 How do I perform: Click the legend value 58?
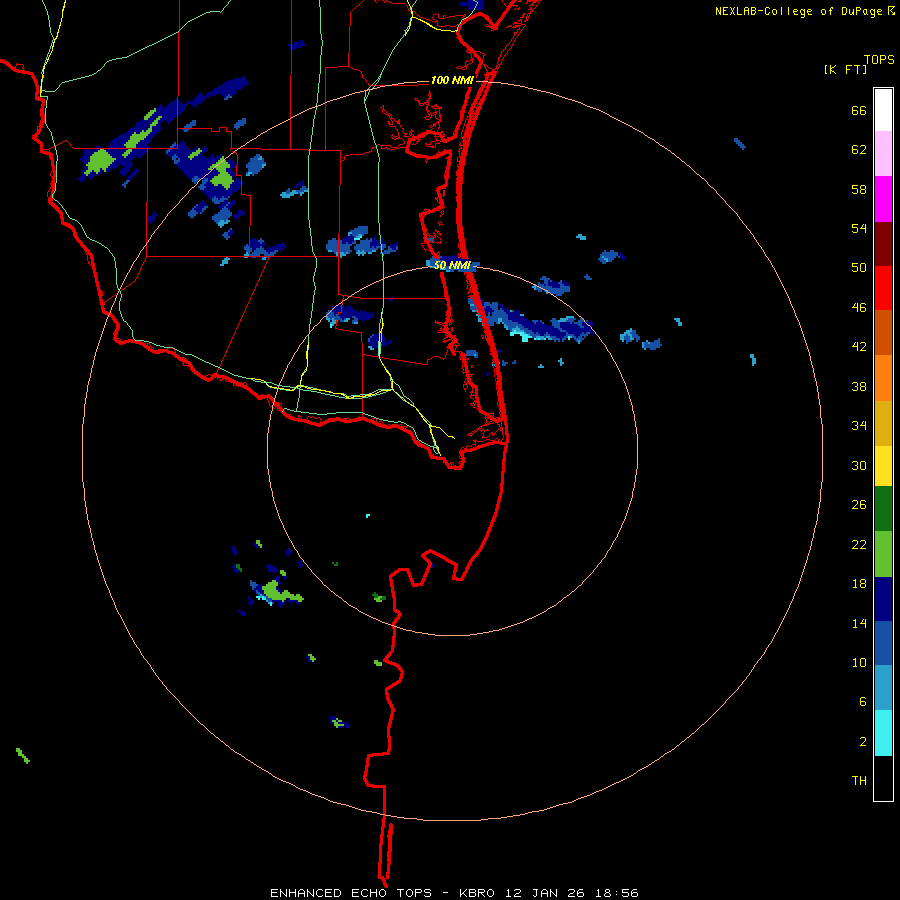[x=859, y=189]
